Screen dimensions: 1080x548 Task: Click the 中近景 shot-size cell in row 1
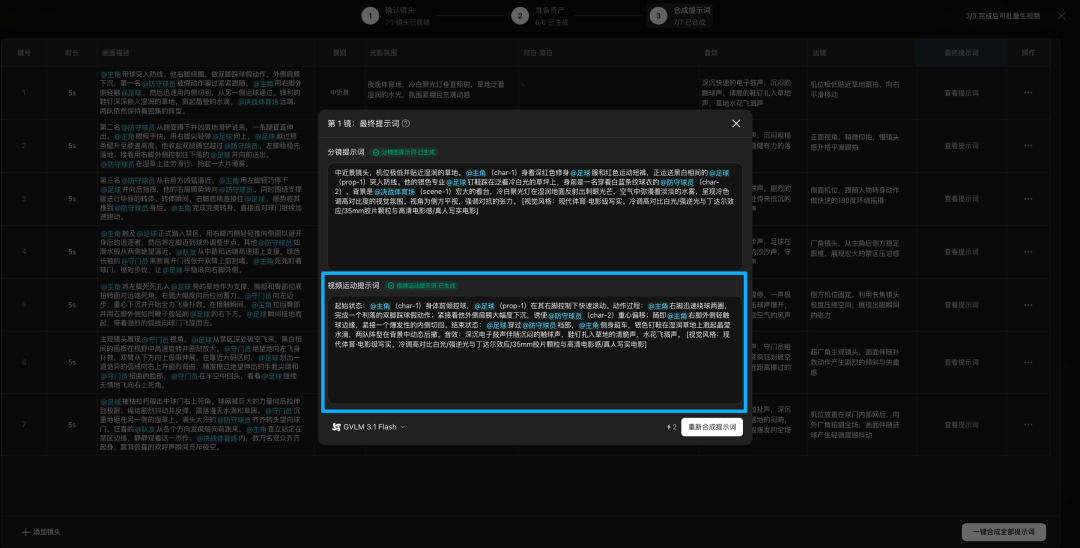pyautogui.click(x=340, y=93)
